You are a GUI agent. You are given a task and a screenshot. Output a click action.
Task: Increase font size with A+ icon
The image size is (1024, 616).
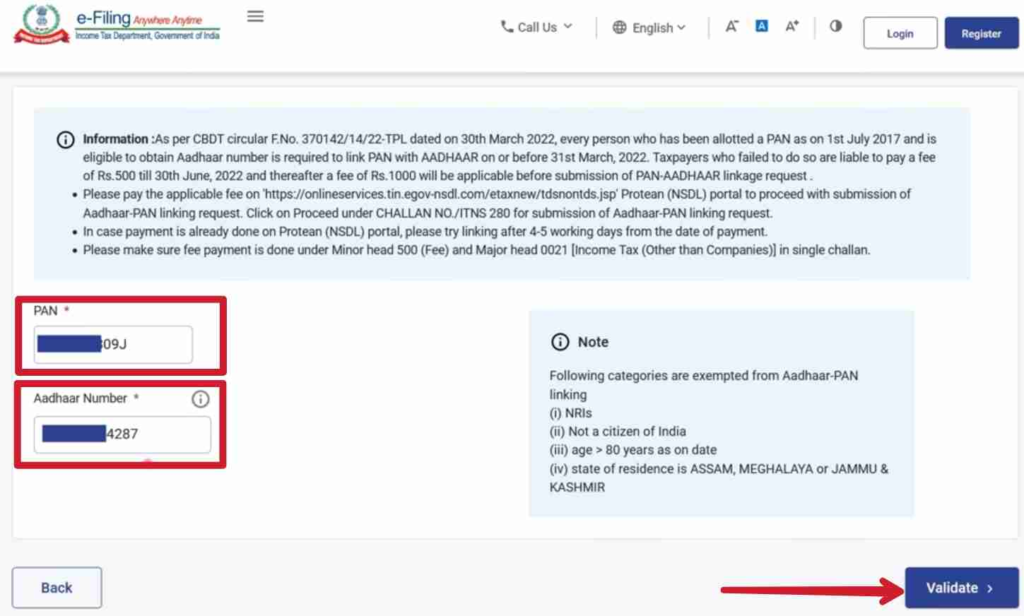(792, 27)
